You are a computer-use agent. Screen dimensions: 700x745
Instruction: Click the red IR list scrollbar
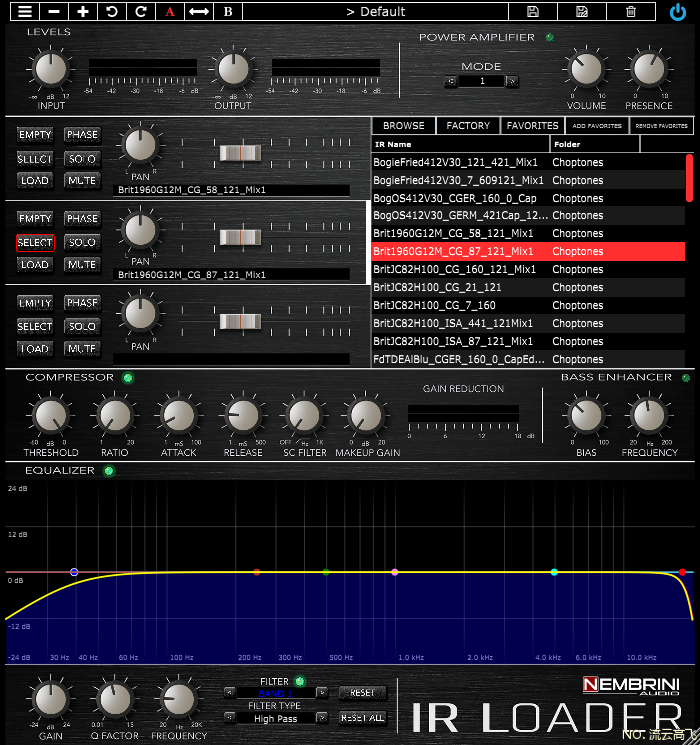click(x=689, y=178)
